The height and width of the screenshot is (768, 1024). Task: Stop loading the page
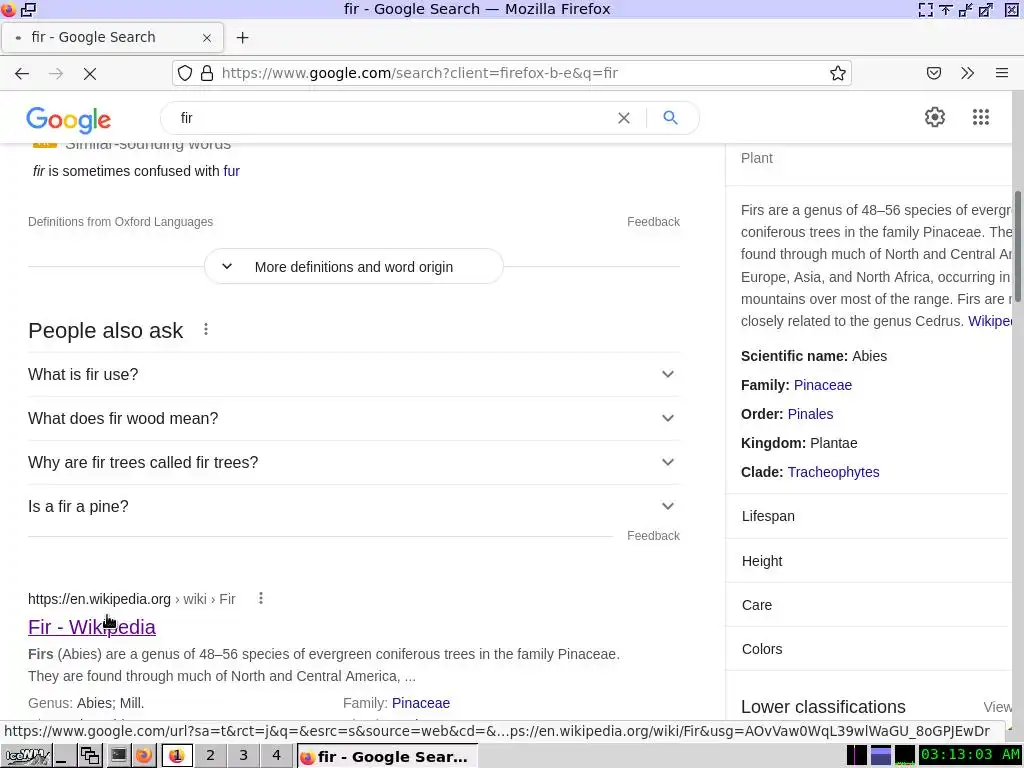click(90, 73)
